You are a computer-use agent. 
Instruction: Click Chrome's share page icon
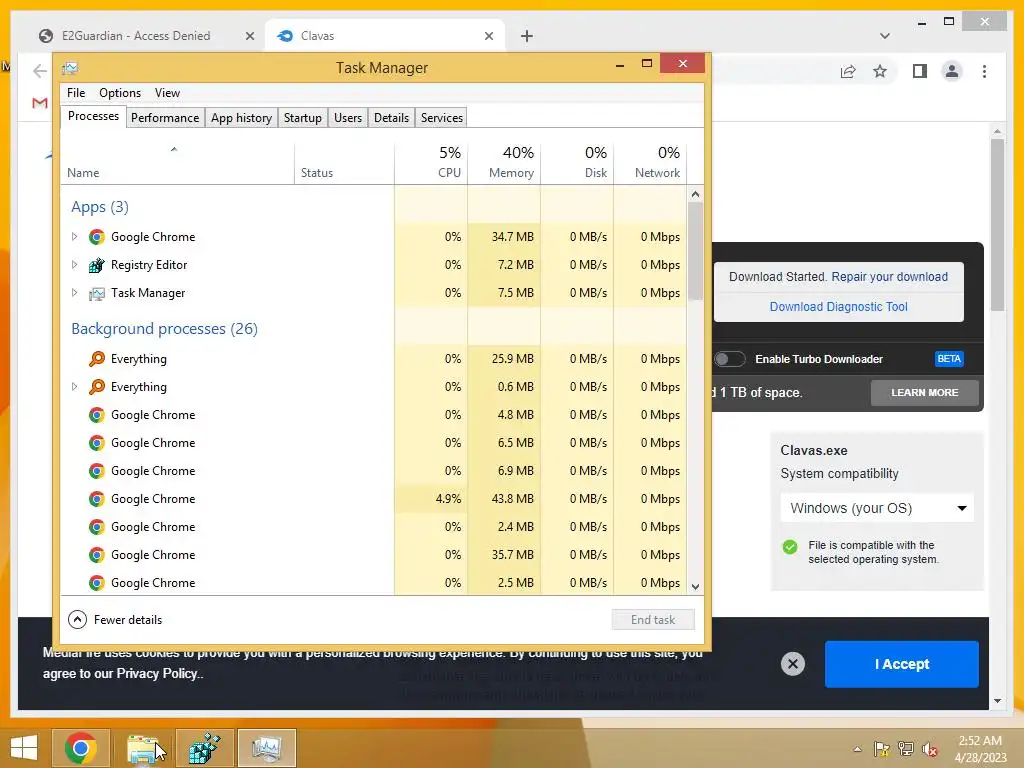point(848,71)
